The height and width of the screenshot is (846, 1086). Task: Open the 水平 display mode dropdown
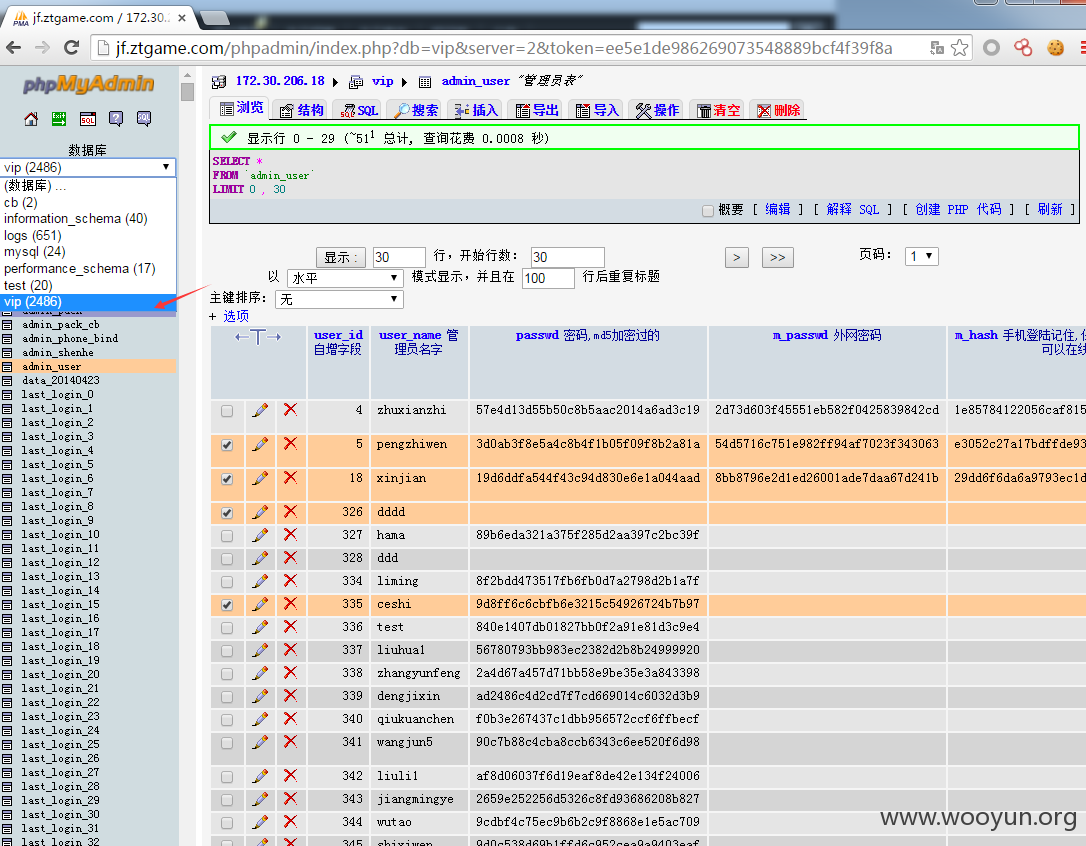(345, 279)
